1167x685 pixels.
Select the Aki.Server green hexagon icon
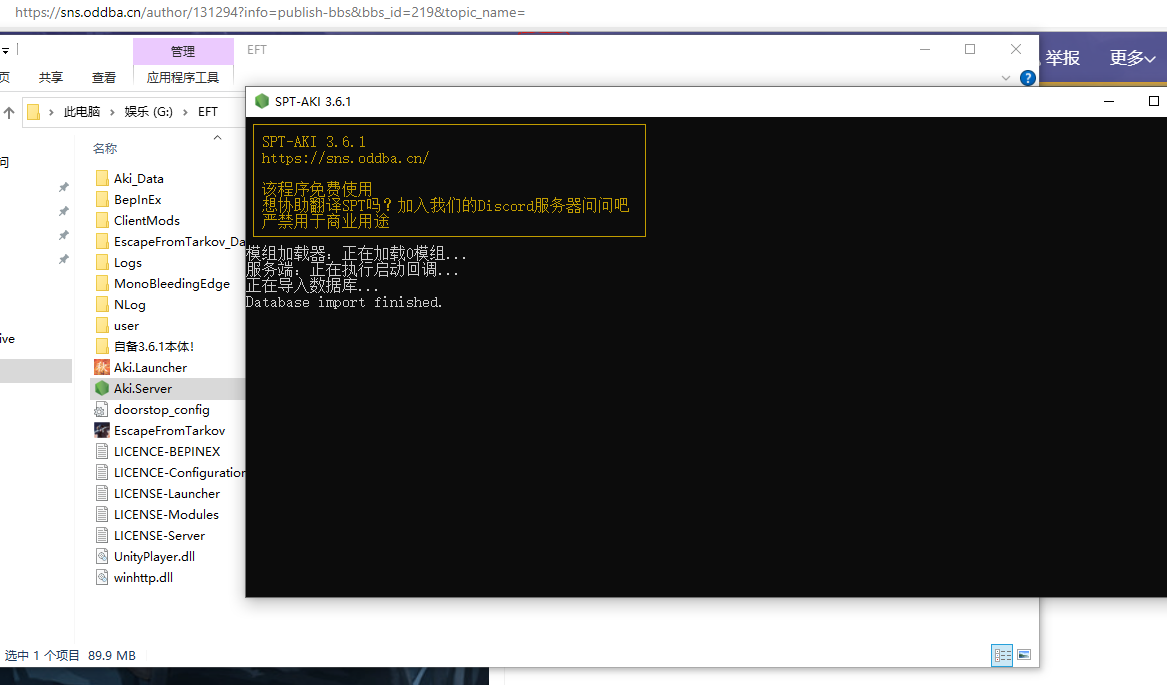[101, 388]
